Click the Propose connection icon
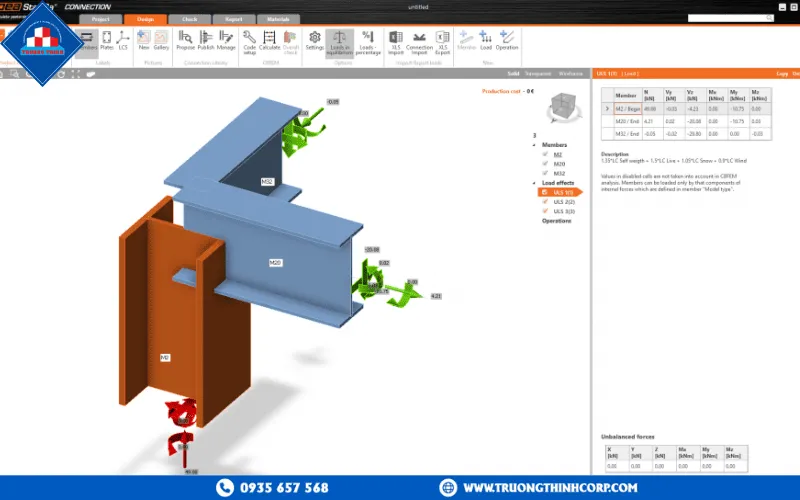Screen dimensions: 800x500 click(185, 40)
